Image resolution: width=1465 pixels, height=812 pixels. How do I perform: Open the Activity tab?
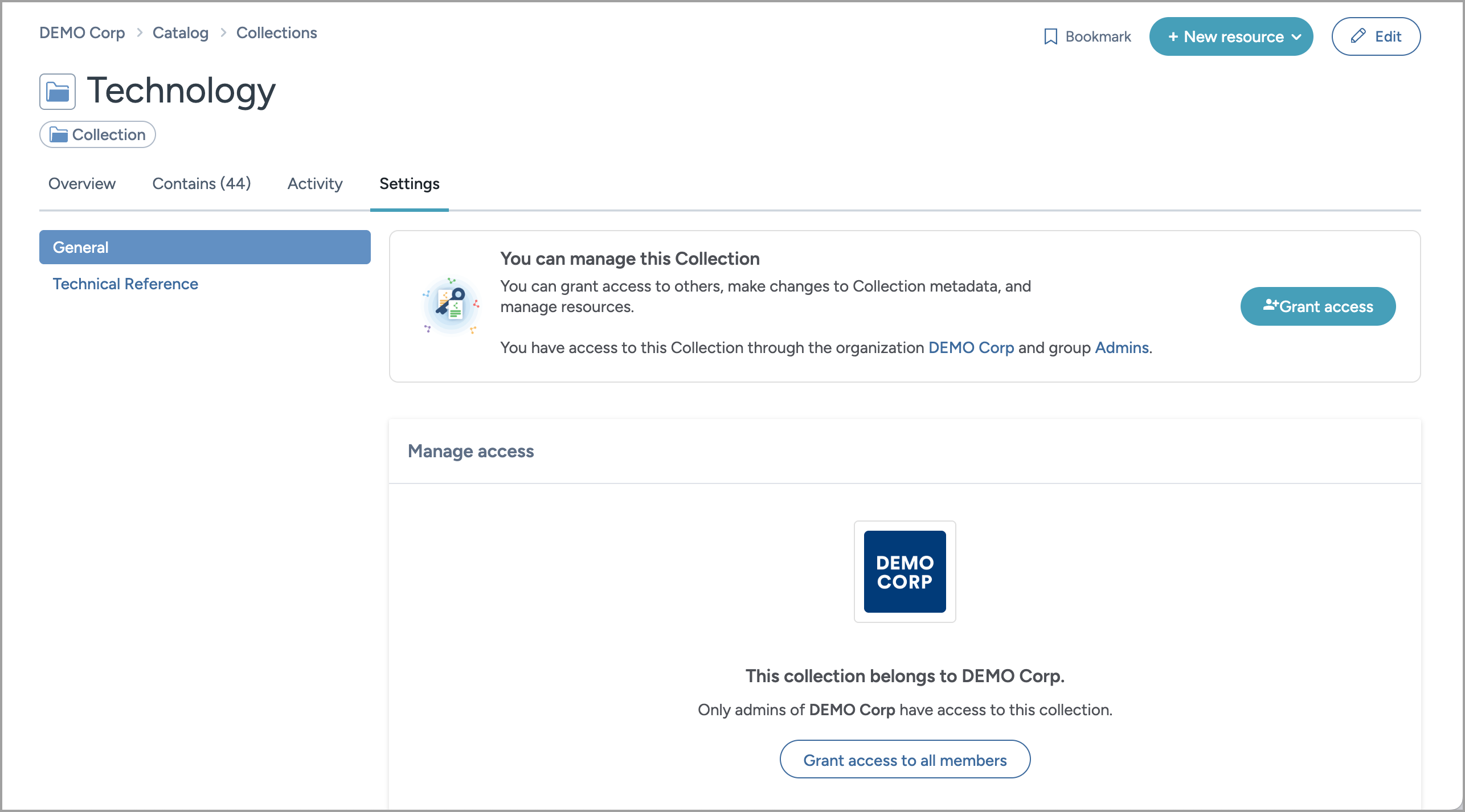tap(314, 183)
